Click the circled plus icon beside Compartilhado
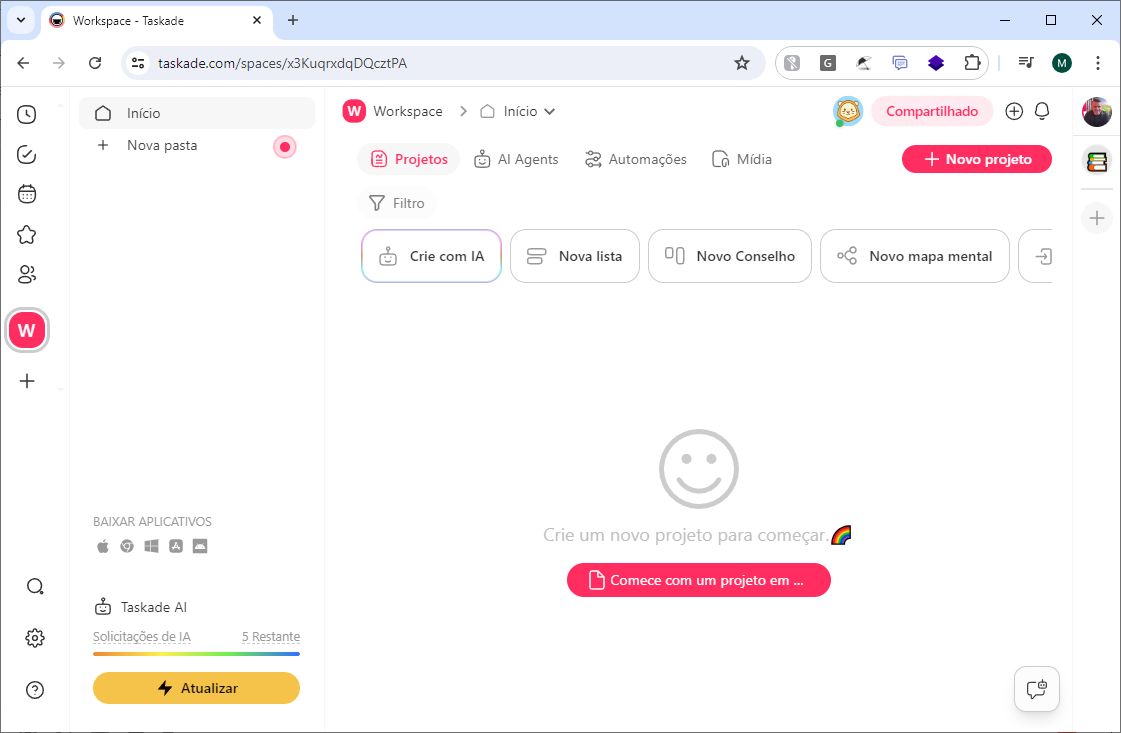Viewport: 1121px width, 733px height. coord(1014,112)
